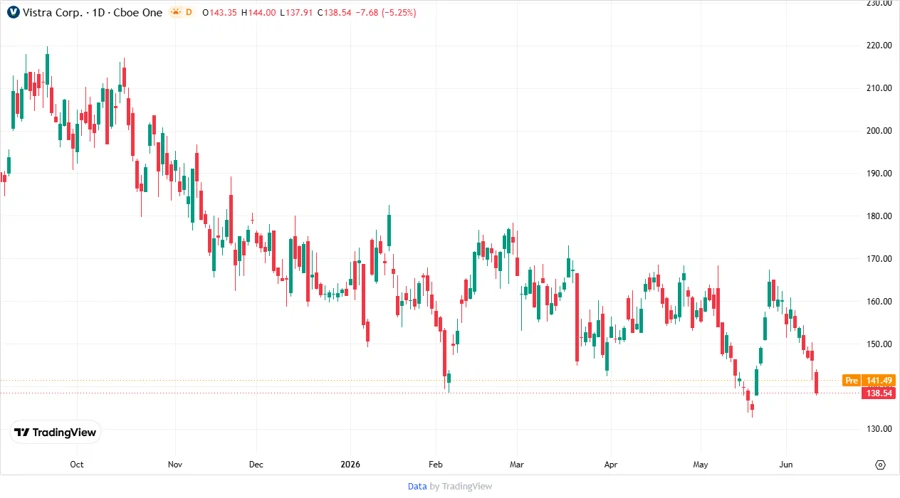
Task: Click the 150.00 price axis label
Action: pos(879,344)
